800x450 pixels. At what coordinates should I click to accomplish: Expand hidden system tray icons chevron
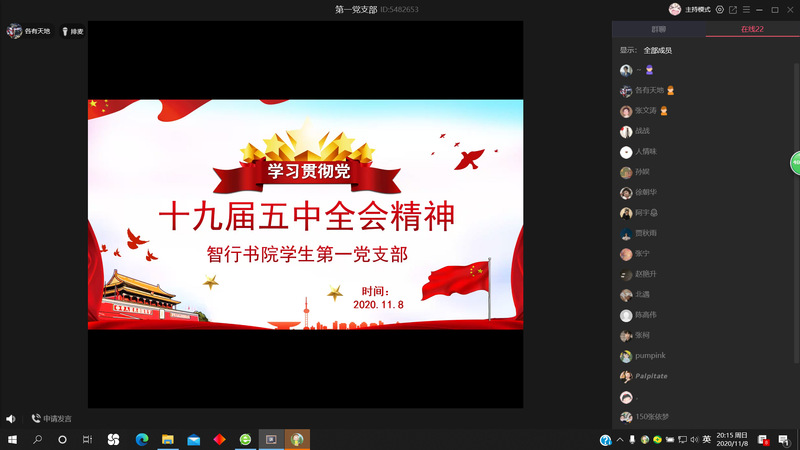[619, 439]
